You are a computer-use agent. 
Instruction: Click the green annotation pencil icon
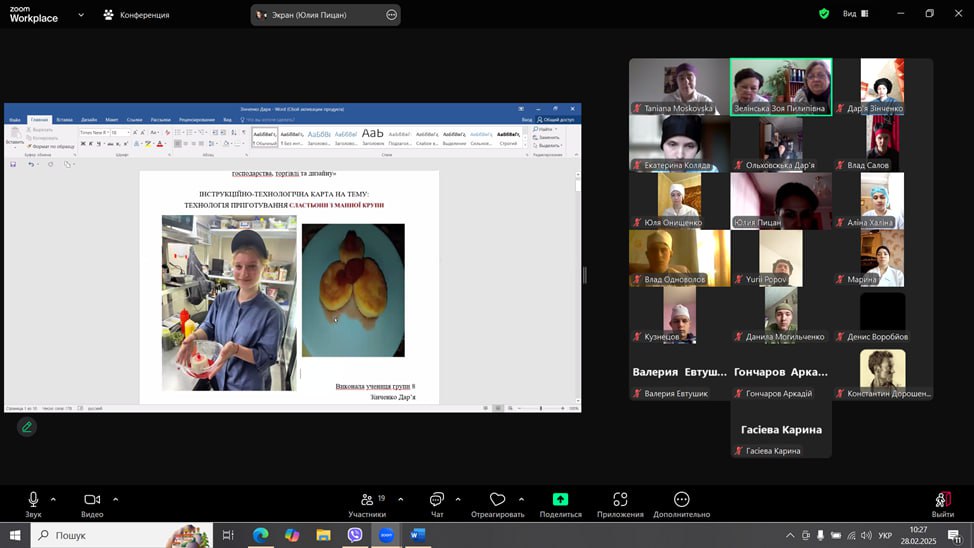tap(27, 427)
